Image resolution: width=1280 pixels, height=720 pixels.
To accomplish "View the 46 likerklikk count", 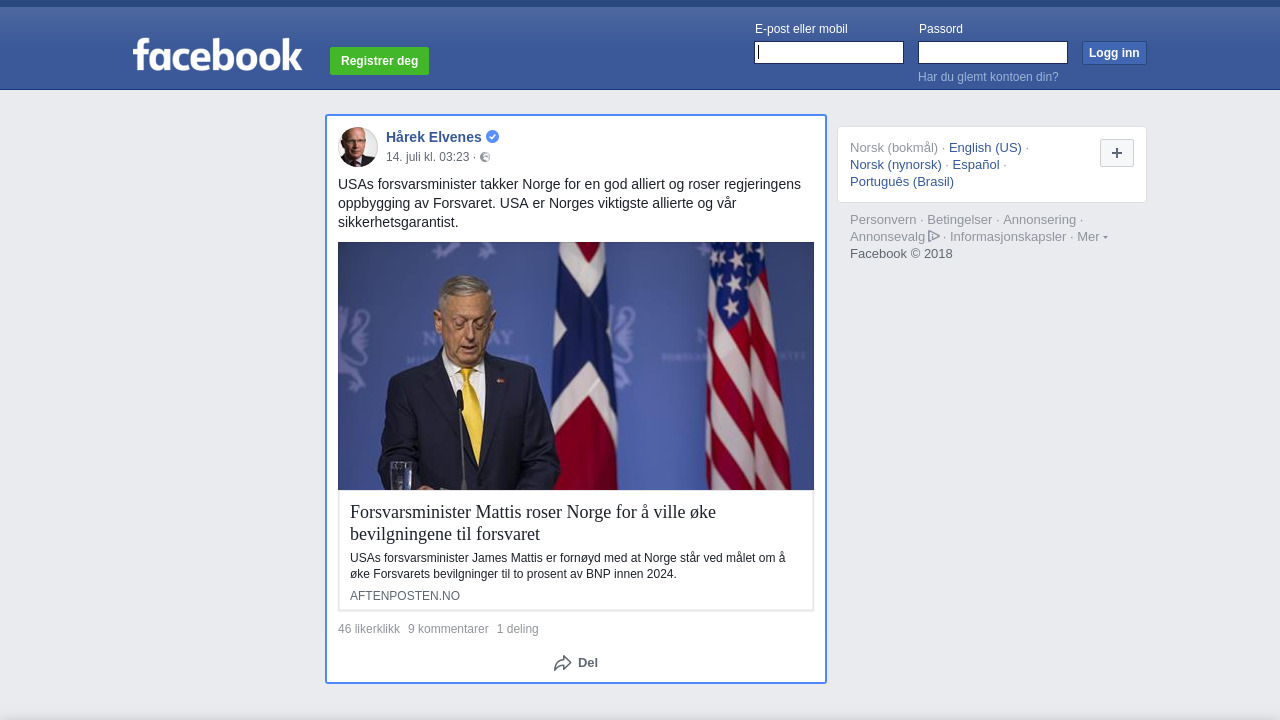I will (x=369, y=629).
